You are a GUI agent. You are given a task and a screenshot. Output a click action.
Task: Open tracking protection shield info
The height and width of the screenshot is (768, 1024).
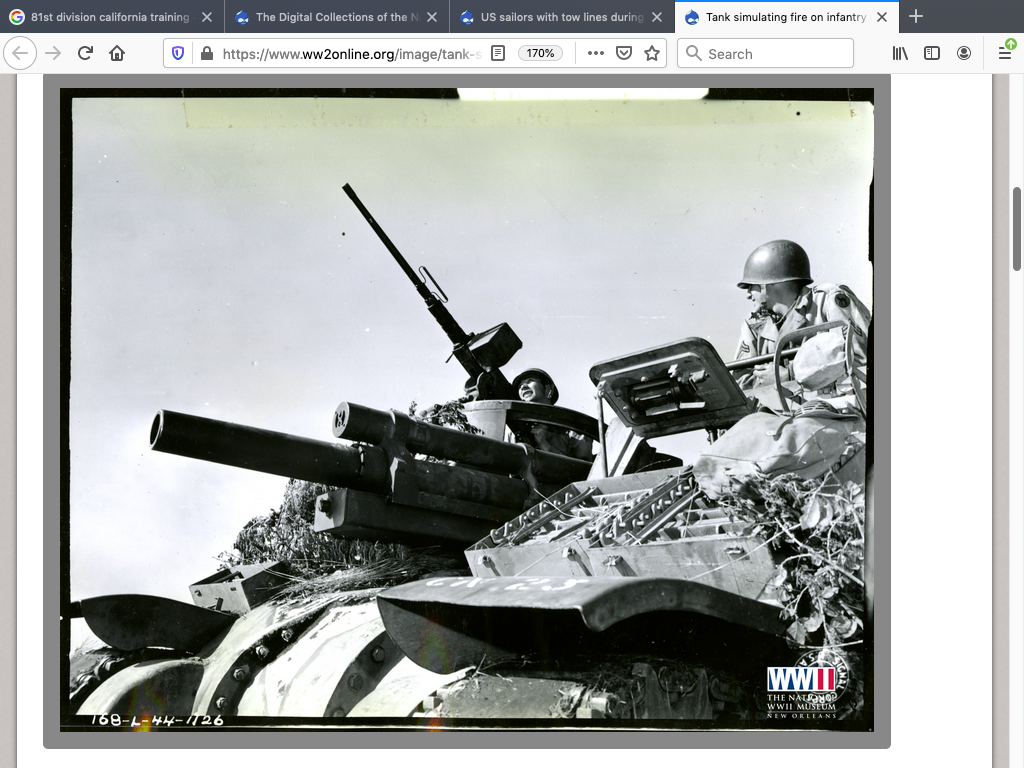point(178,53)
